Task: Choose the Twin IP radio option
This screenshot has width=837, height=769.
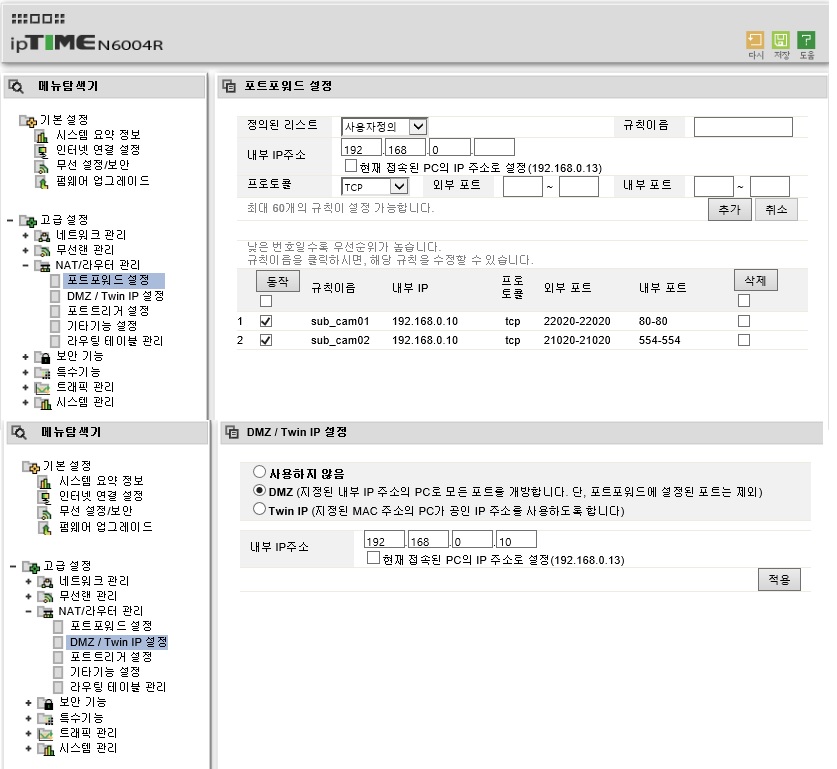Action: (x=259, y=509)
